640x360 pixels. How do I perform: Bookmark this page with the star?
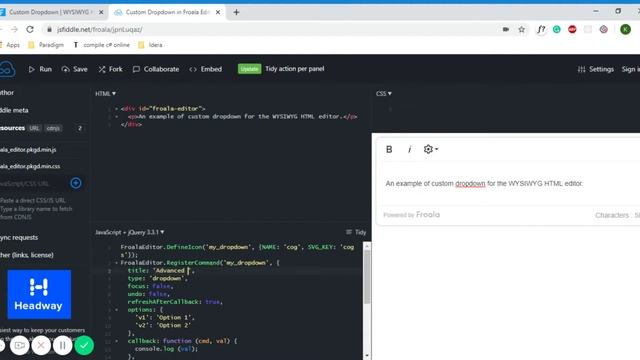522,29
